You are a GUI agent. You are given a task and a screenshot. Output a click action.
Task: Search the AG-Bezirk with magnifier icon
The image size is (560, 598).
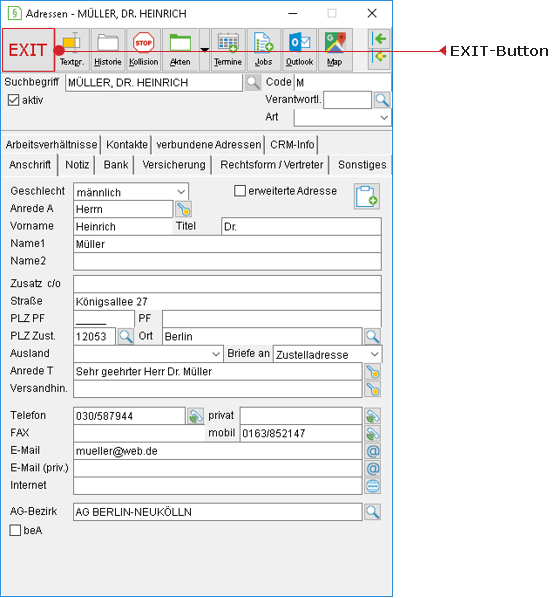[x=372, y=512]
